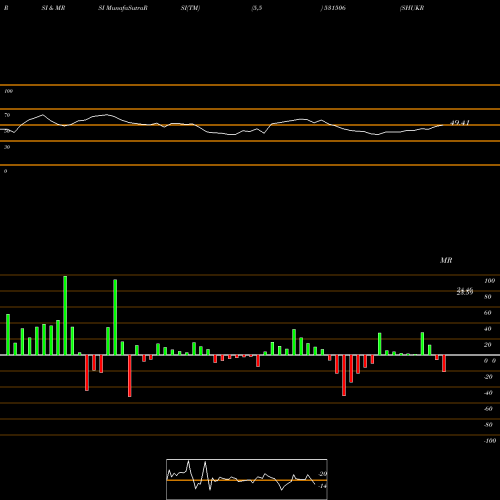Open the mini MR line chart thumbnail
Viewport: 500px width, 500px height.
point(247,479)
